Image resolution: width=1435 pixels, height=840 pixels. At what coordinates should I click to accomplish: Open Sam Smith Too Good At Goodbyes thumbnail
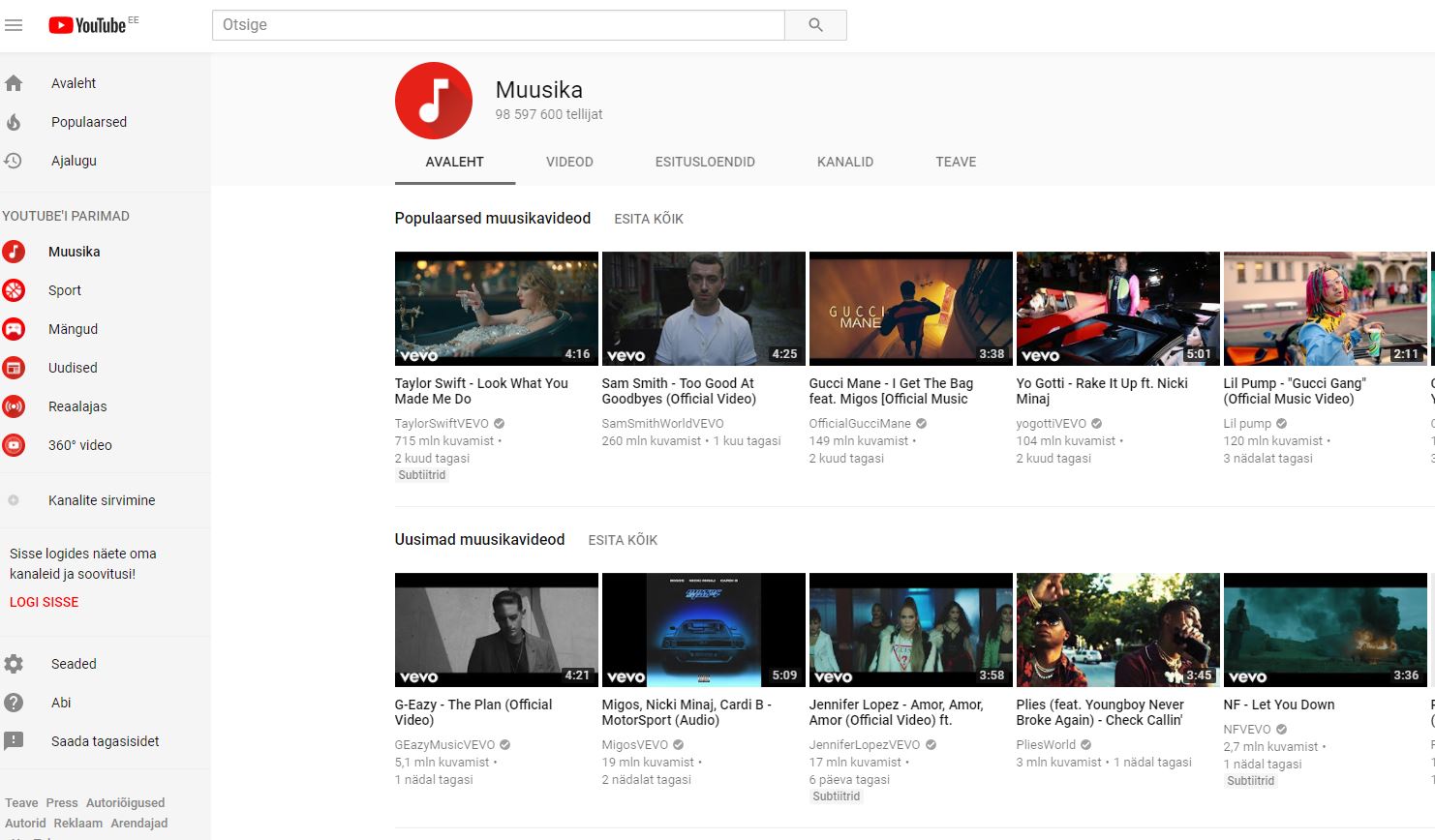(703, 309)
